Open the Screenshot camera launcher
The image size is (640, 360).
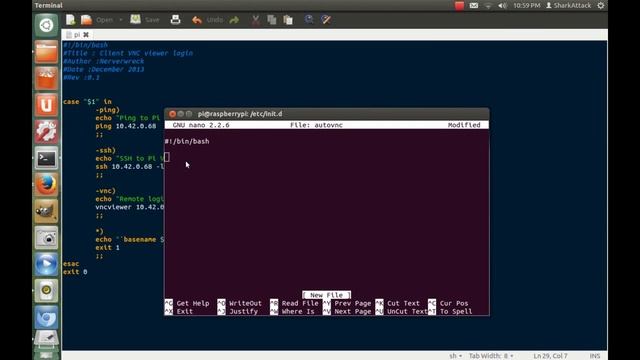click(x=46, y=238)
